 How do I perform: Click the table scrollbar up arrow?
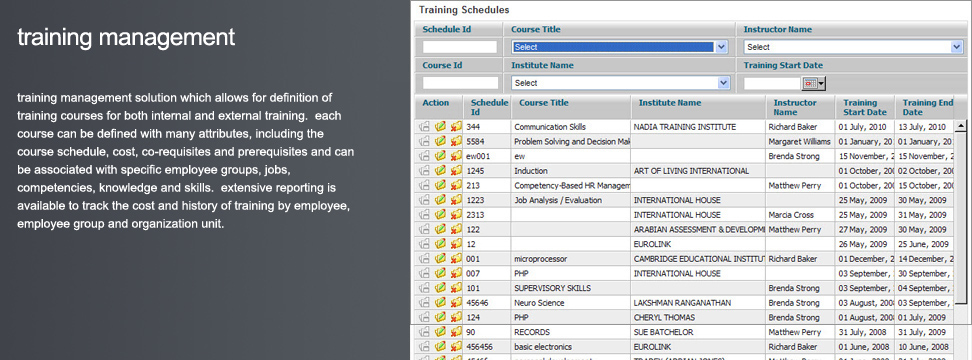[x=961, y=126]
